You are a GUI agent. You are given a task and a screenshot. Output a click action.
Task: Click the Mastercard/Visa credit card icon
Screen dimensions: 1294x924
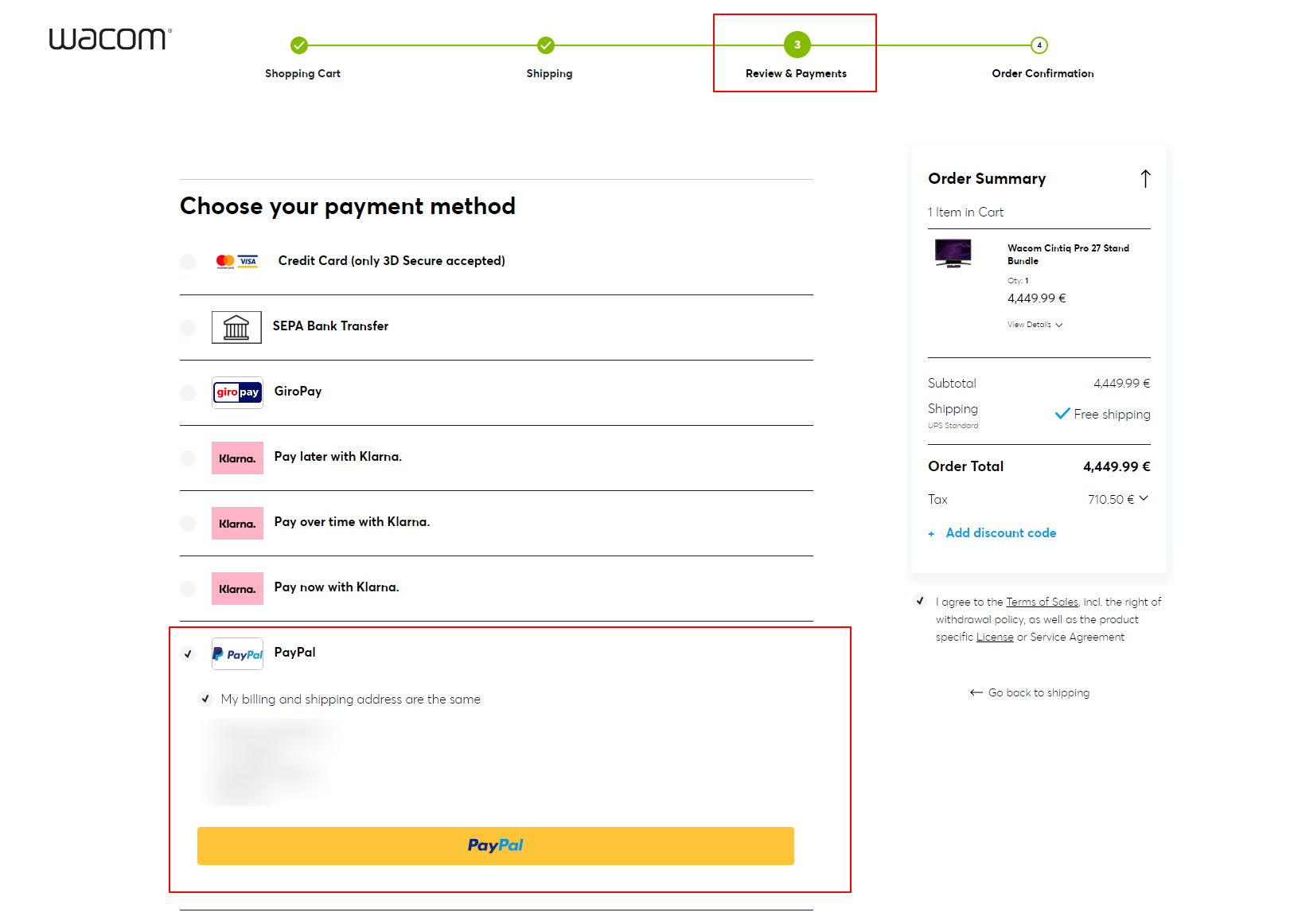[x=237, y=261]
